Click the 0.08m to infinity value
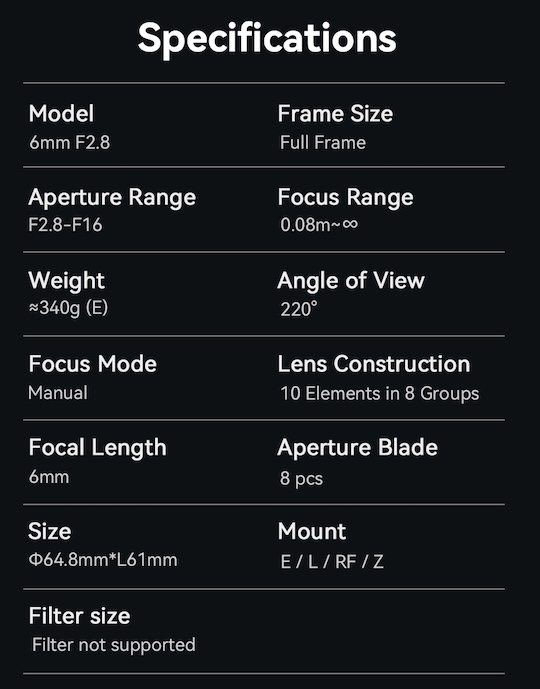The height and width of the screenshot is (689, 540). click(319, 225)
